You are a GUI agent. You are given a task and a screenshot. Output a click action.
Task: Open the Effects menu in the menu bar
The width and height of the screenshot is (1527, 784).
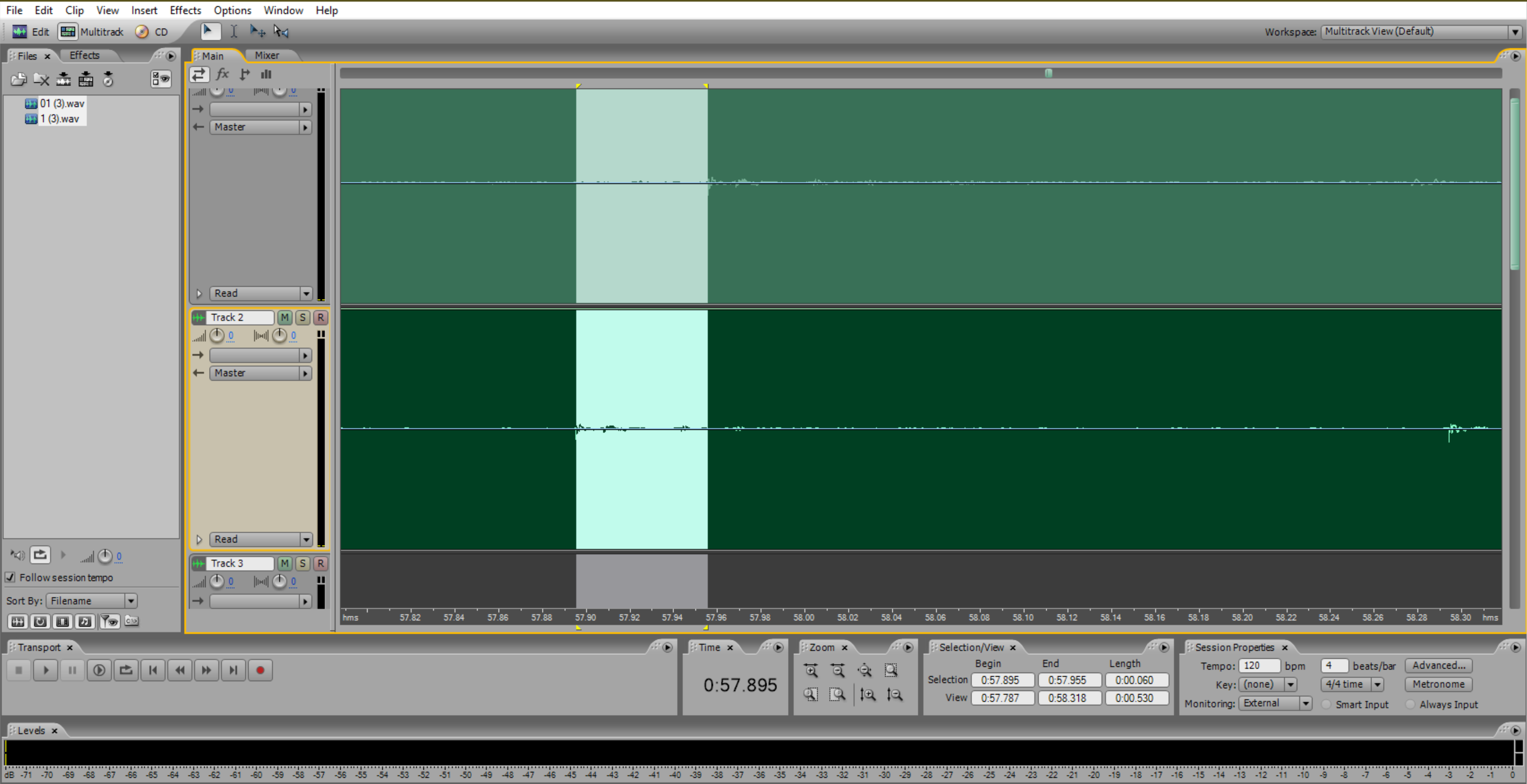click(x=185, y=10)
